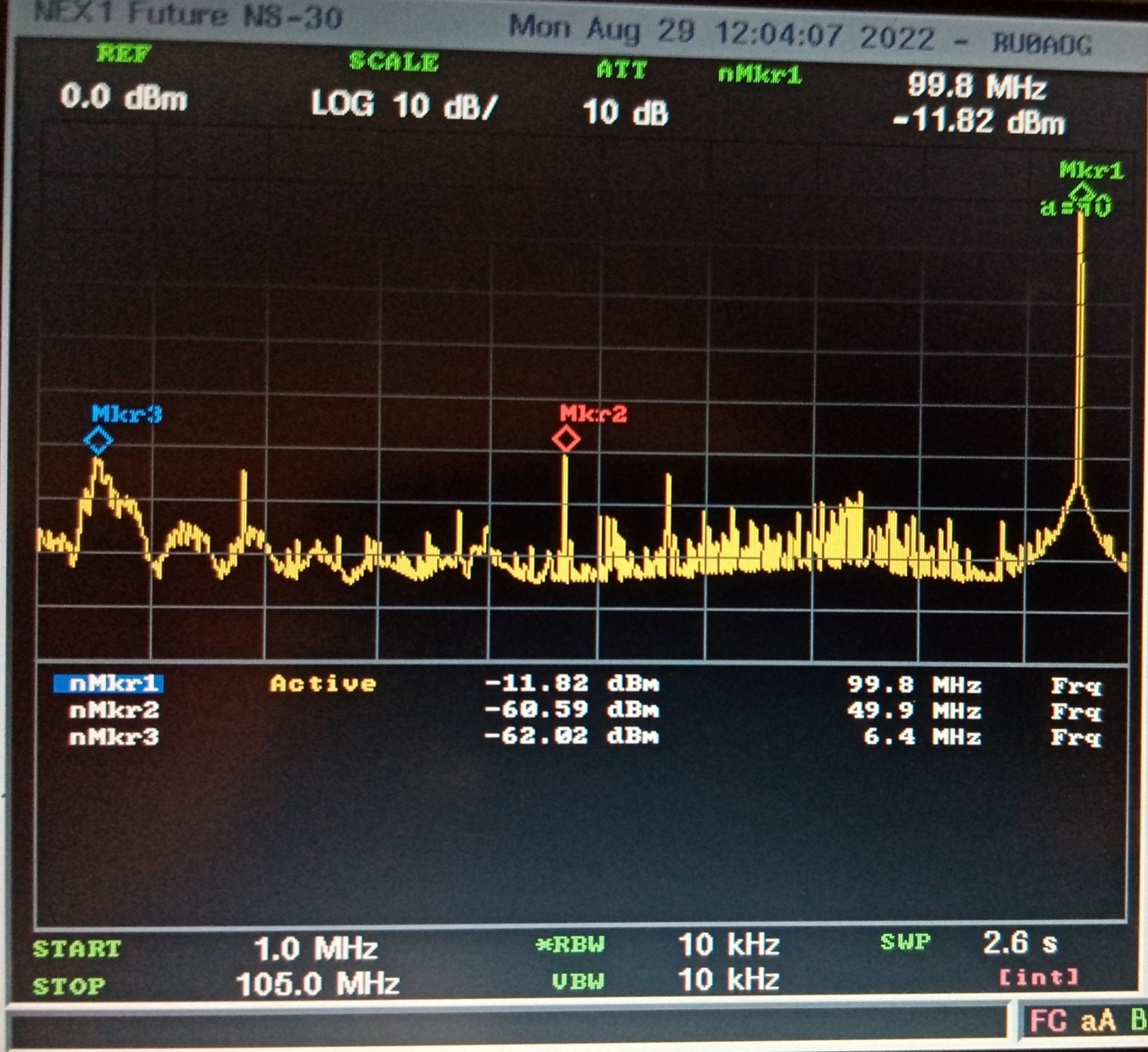Screen dimensions: 1148x1052
Task: Select the blue Mkr3 diamond marker
Action: 98,440
